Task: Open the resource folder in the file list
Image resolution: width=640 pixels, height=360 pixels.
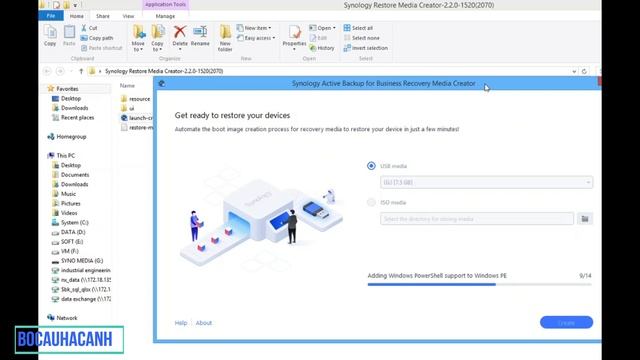Action: [x=136, y=99]
